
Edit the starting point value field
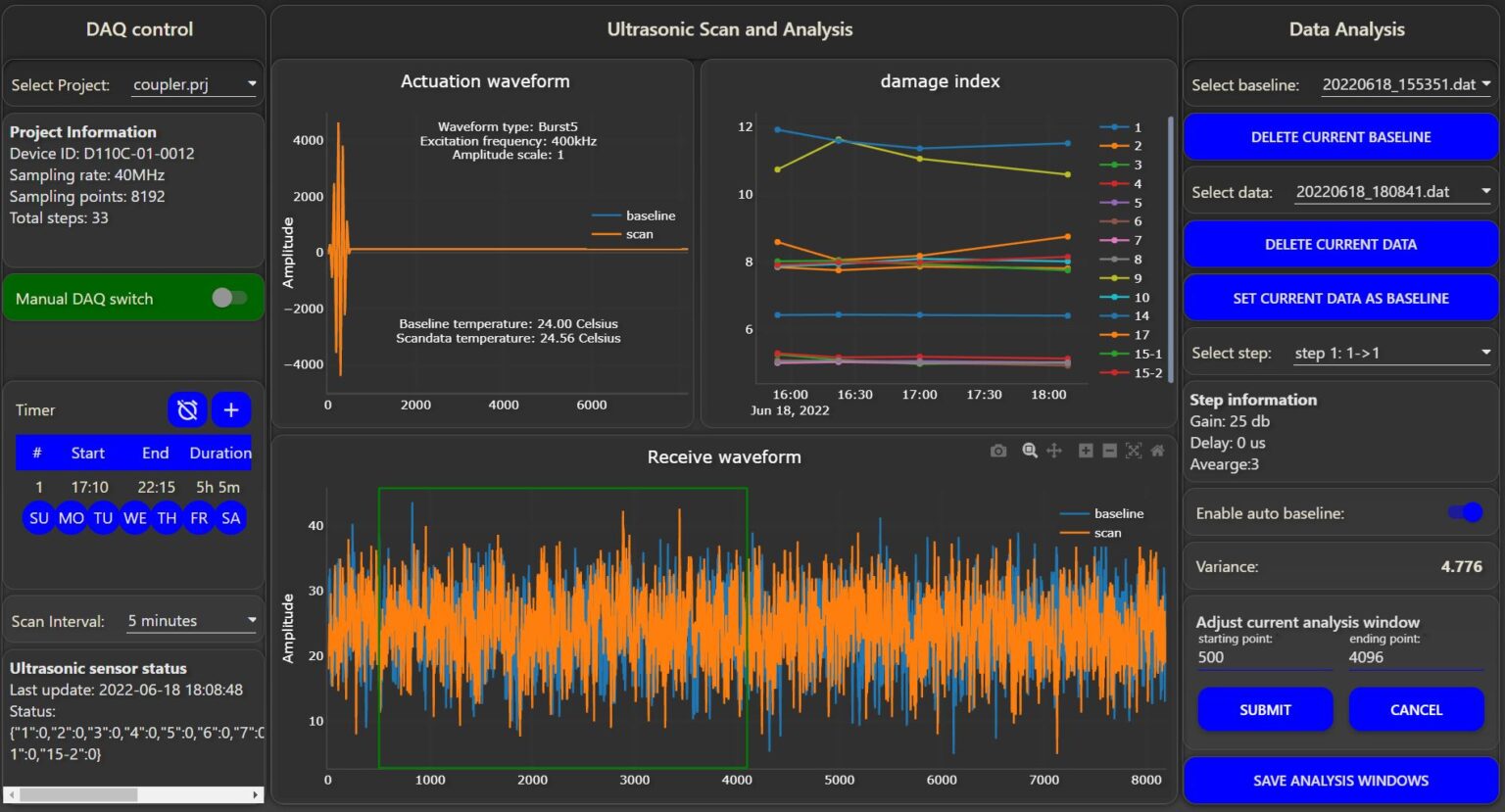(1264, 657)
